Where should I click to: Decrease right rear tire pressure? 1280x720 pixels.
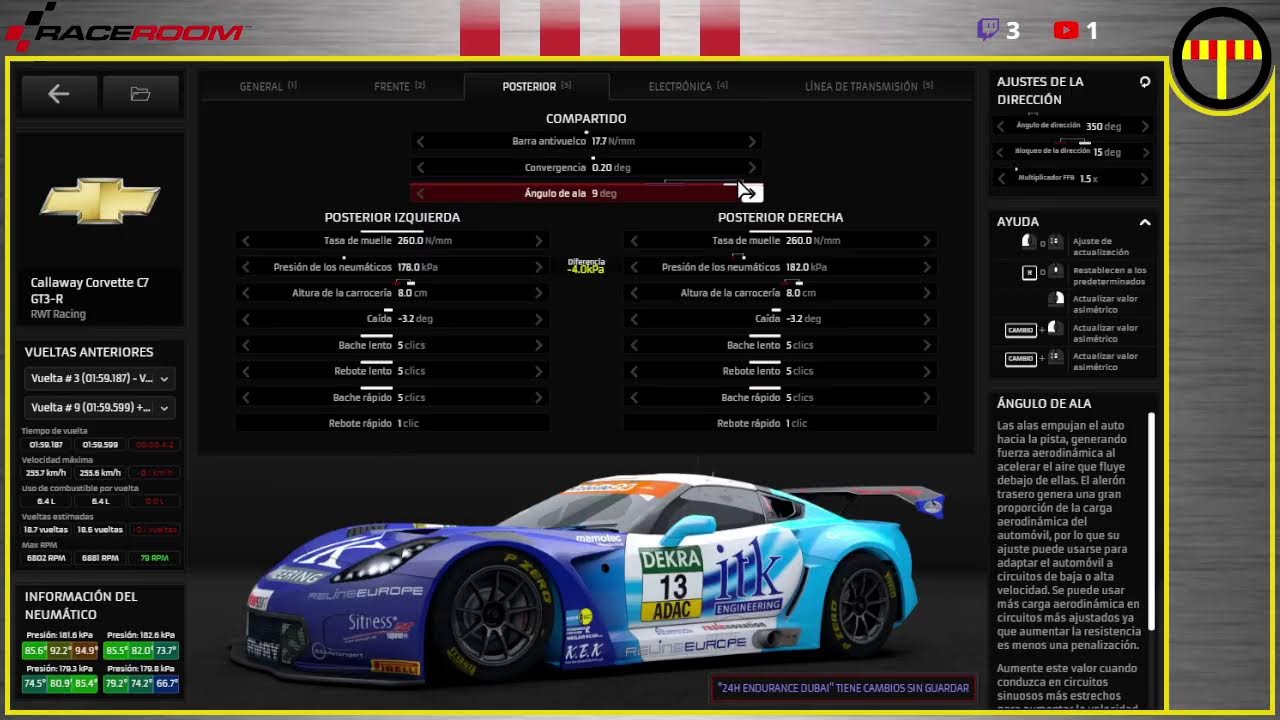(633, 267)
